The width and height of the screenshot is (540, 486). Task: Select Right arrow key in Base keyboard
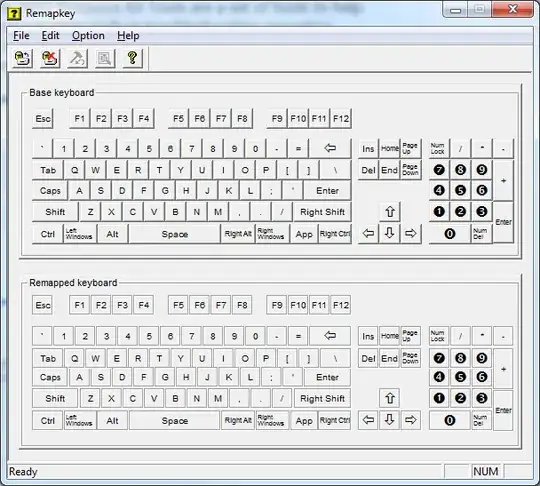pos(411,234)
